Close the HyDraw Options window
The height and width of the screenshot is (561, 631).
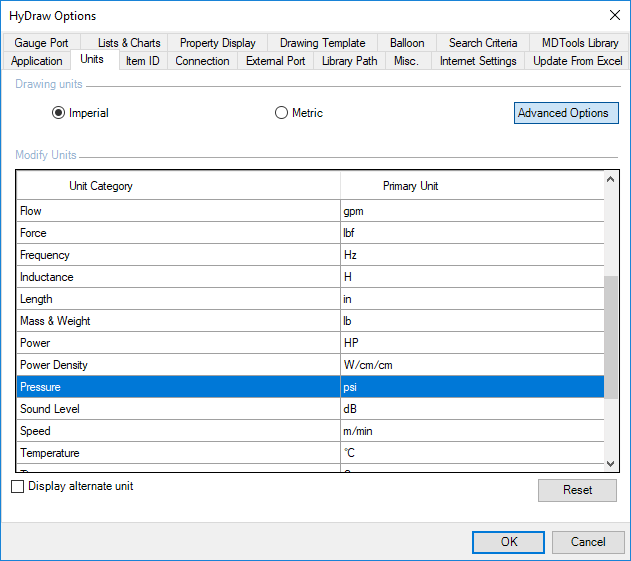[x=615, y=15]
